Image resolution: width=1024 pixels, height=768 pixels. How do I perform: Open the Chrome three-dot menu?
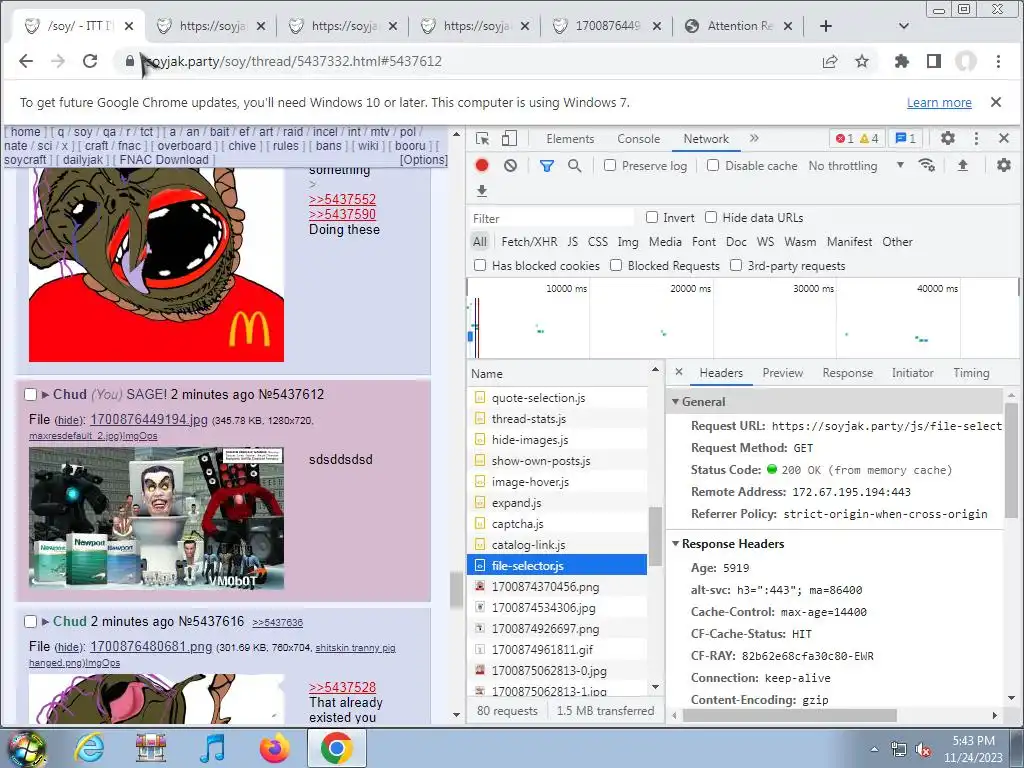pyautogui.click(x=998, y=61)
